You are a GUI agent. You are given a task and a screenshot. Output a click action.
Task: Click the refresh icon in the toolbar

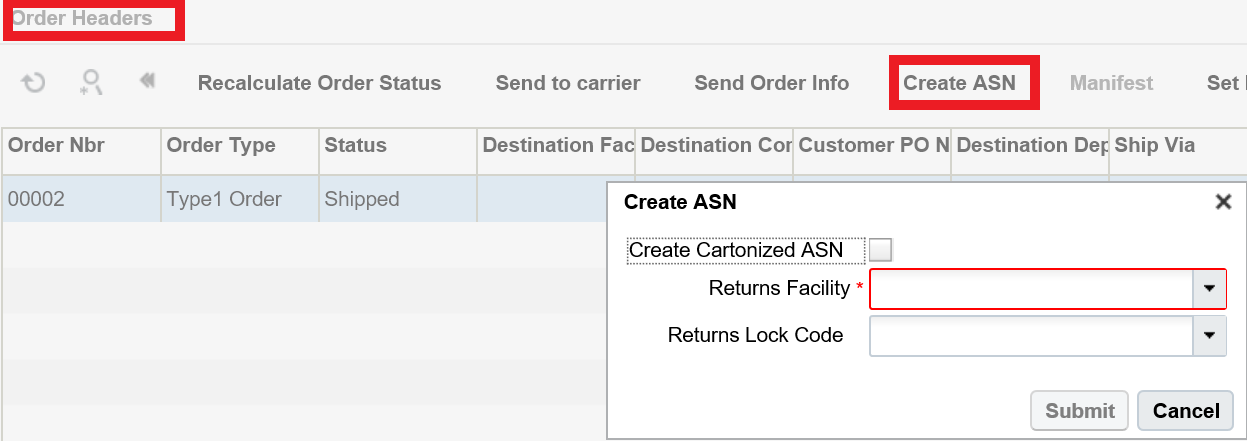[x=34, y=83]
